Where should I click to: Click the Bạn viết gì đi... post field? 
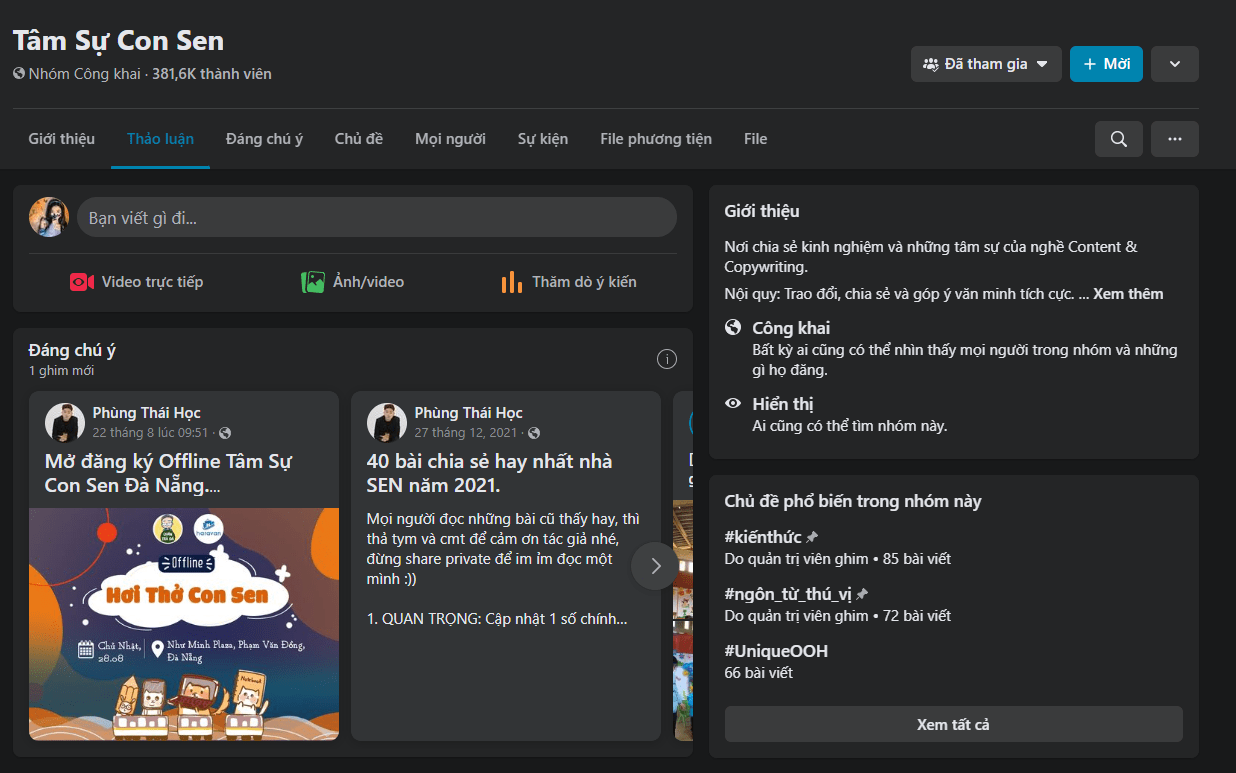pyautogui.click(x=377, y=217)
